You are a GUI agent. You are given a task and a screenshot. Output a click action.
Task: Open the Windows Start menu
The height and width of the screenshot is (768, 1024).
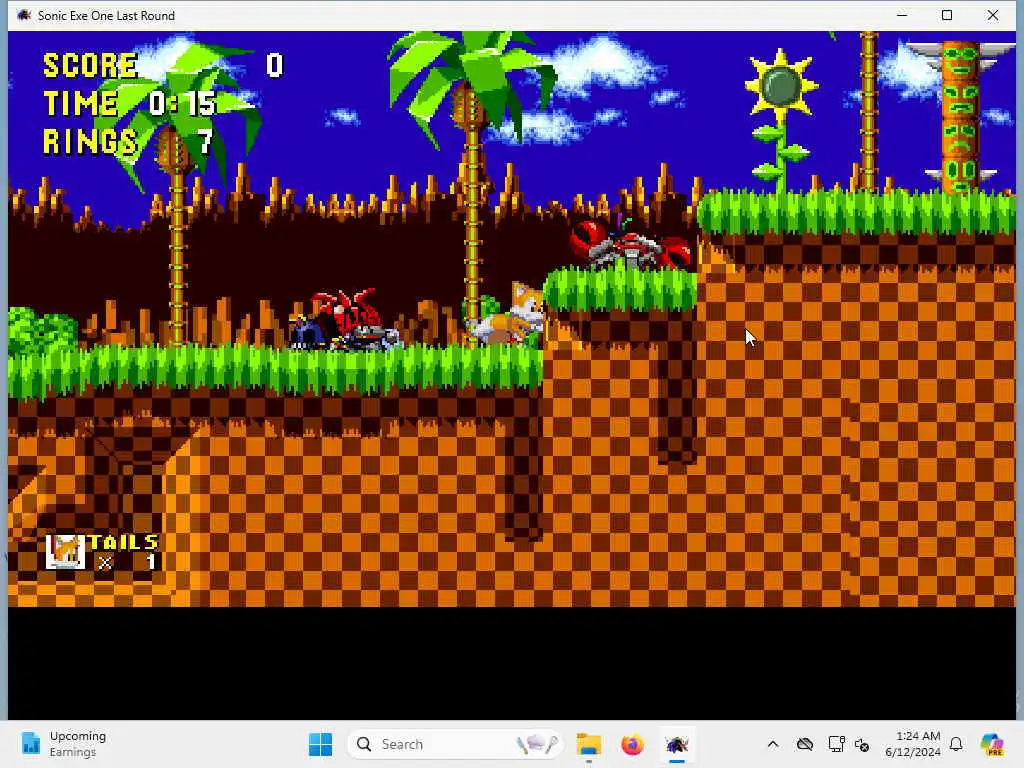point(320,744)
